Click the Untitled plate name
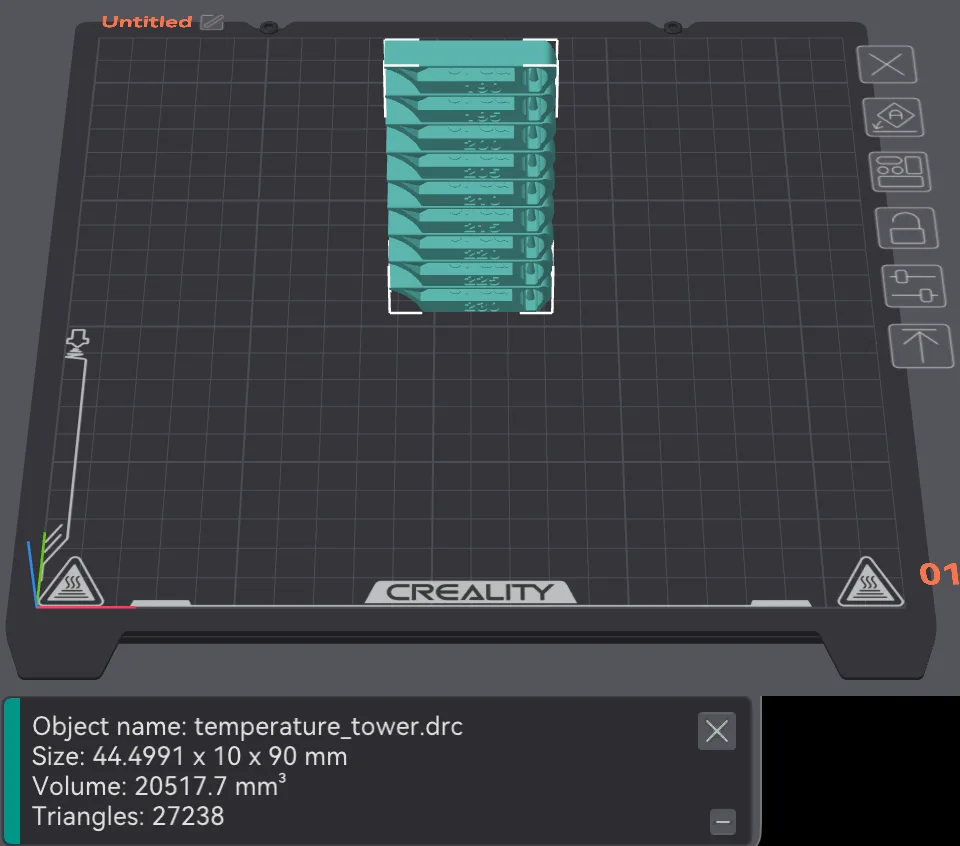Screen dimensions: 960x846 coord(147,22)
